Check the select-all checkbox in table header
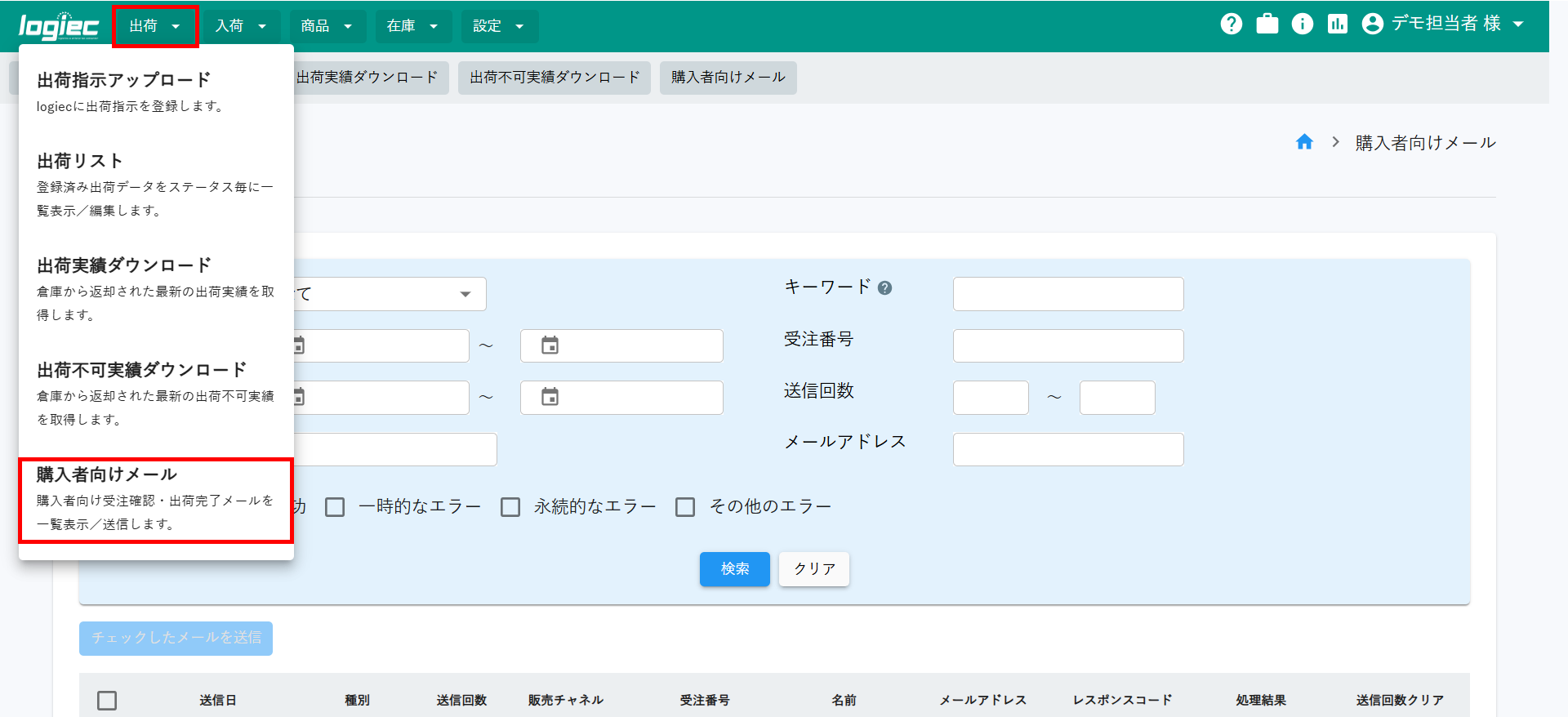1568x717 pixels. 107,700
